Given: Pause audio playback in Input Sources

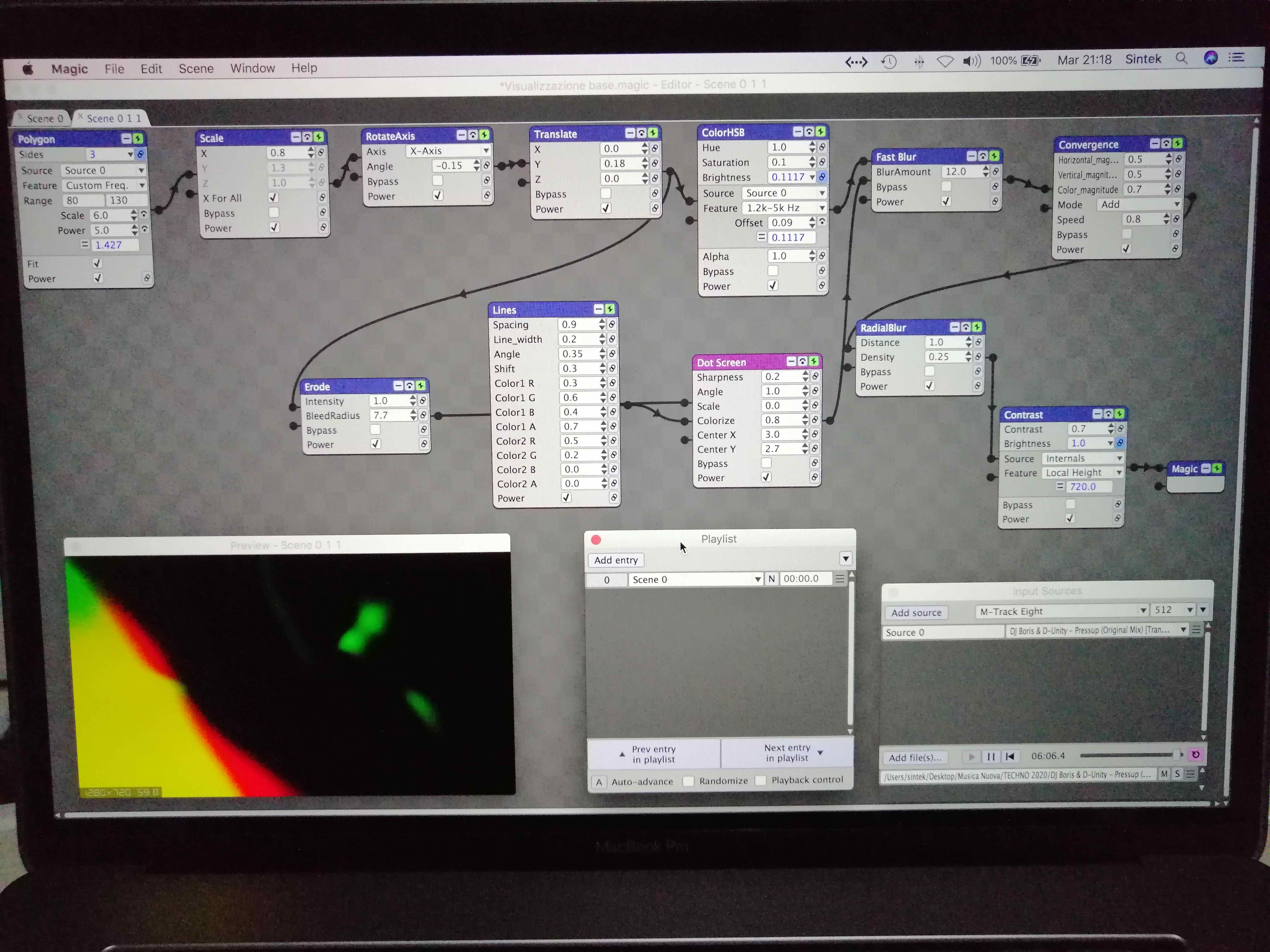Looking at the screenshot, I should click(990, 756).
